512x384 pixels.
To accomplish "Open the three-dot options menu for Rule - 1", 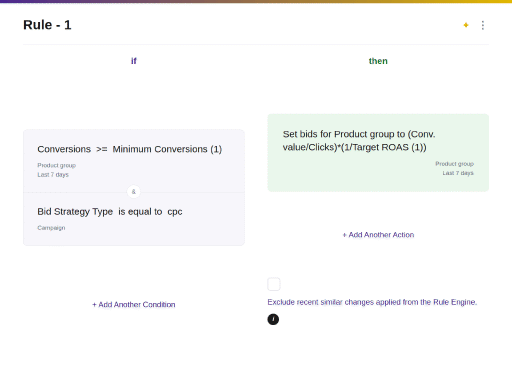I will pos(483,25).
